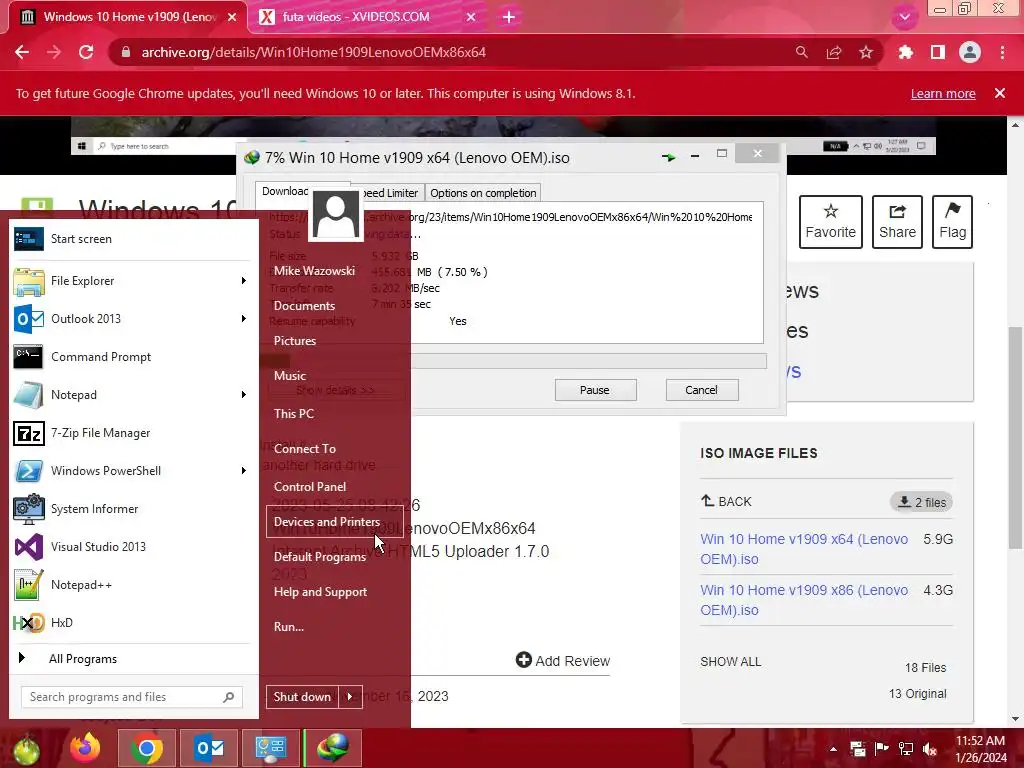Open Control Panel taskbar icon
1024x768 pixels.
tap(271, 748)
